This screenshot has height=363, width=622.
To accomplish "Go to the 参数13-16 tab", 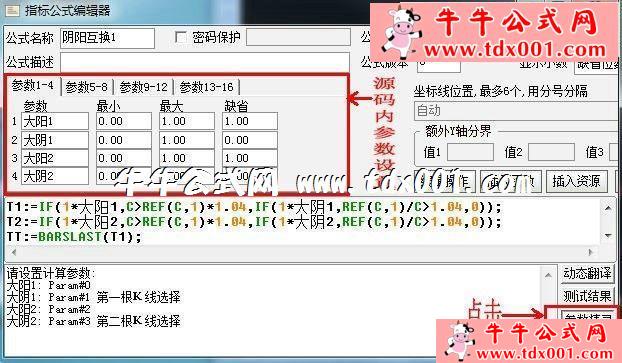I will (206, 87).
